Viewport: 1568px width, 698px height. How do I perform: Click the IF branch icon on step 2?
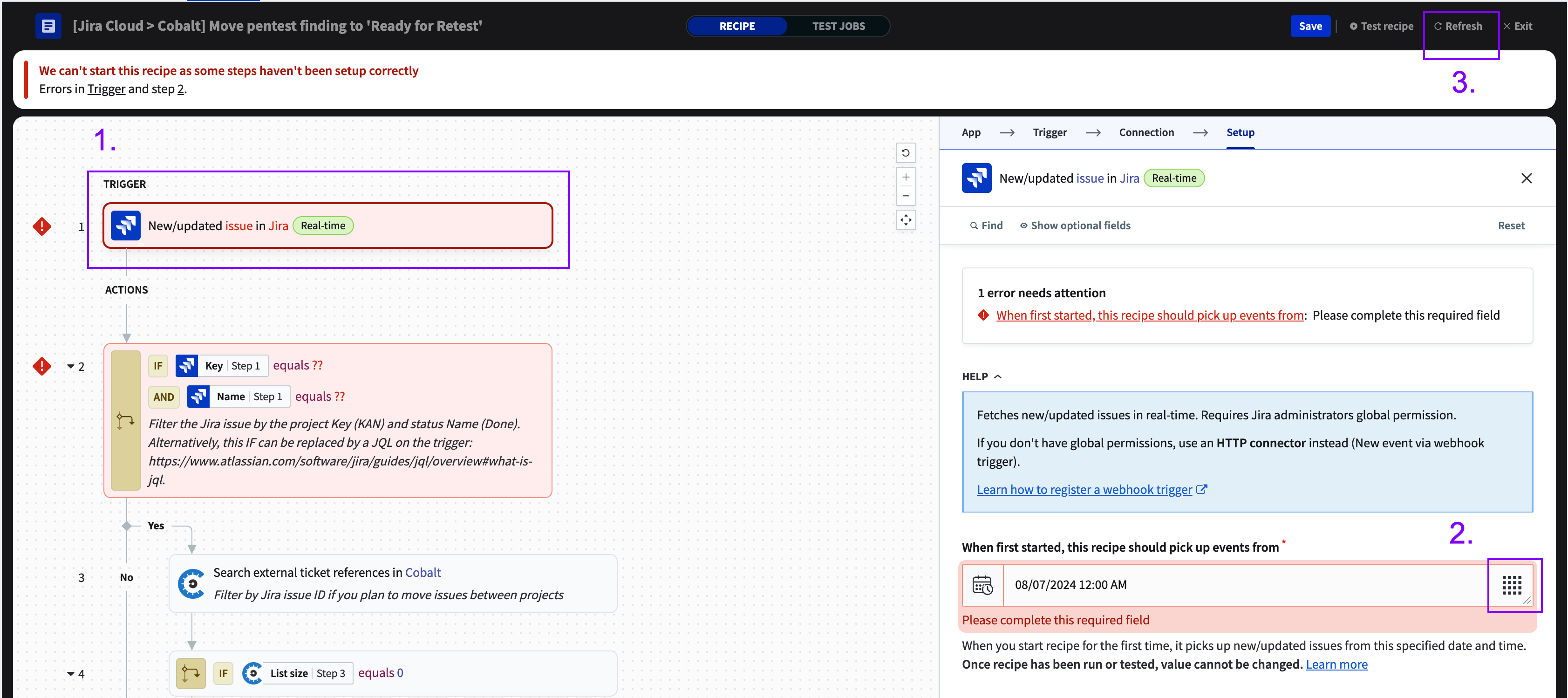coord(126,421)
